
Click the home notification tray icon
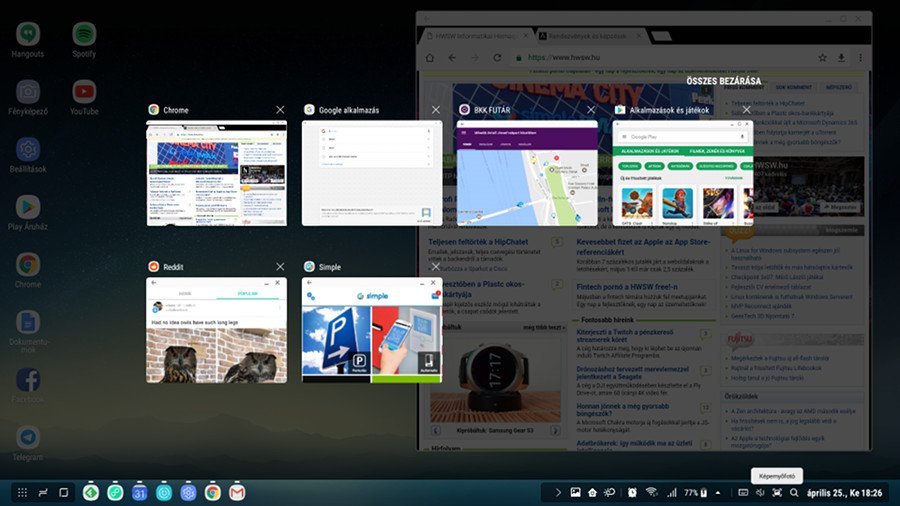tap(592, 492)
